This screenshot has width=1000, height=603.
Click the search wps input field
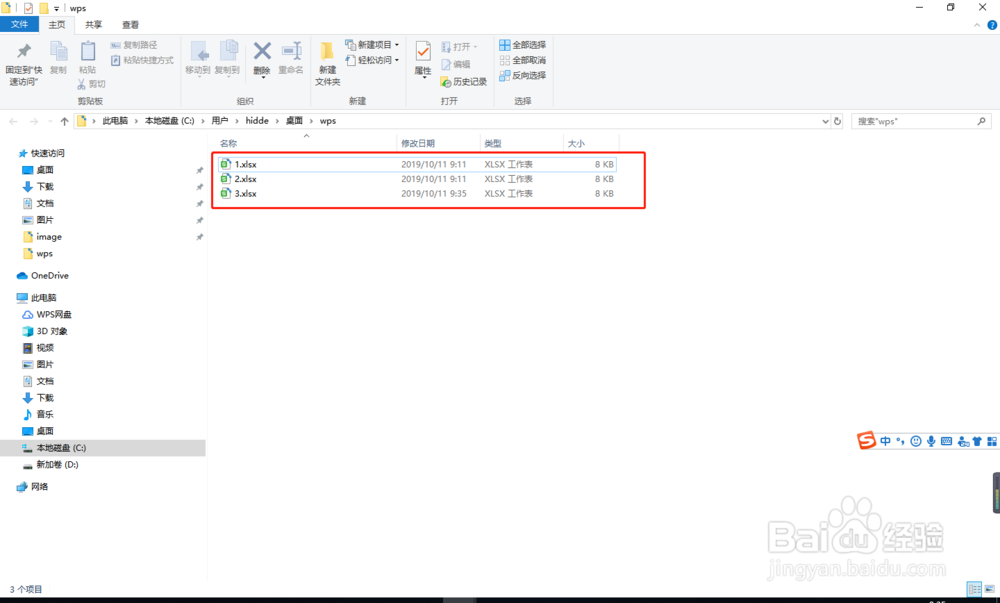pos(922,121)
